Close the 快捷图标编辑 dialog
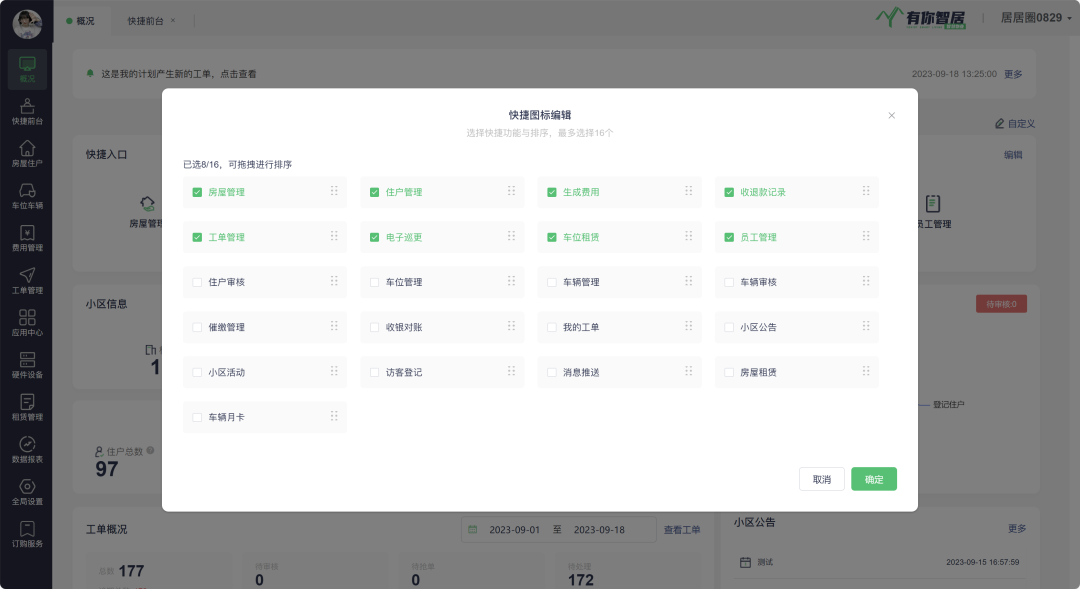This screenshot has width=1080, height=589. [x=892, y=115]
